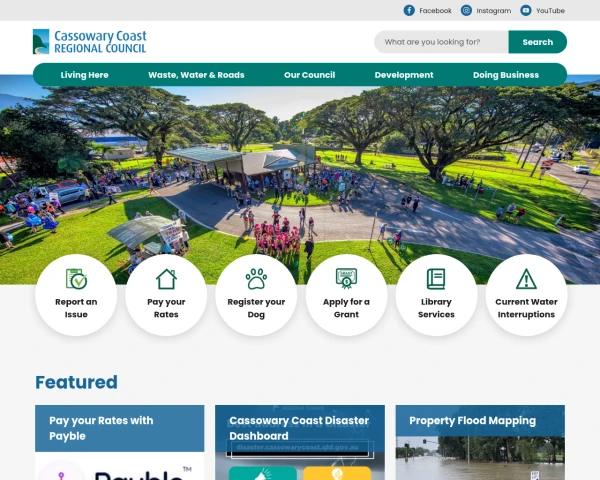The width and height of the screenshot is (600, 480).
Task: Open the Instagram icon in top bar
Action: pos(466,10)
